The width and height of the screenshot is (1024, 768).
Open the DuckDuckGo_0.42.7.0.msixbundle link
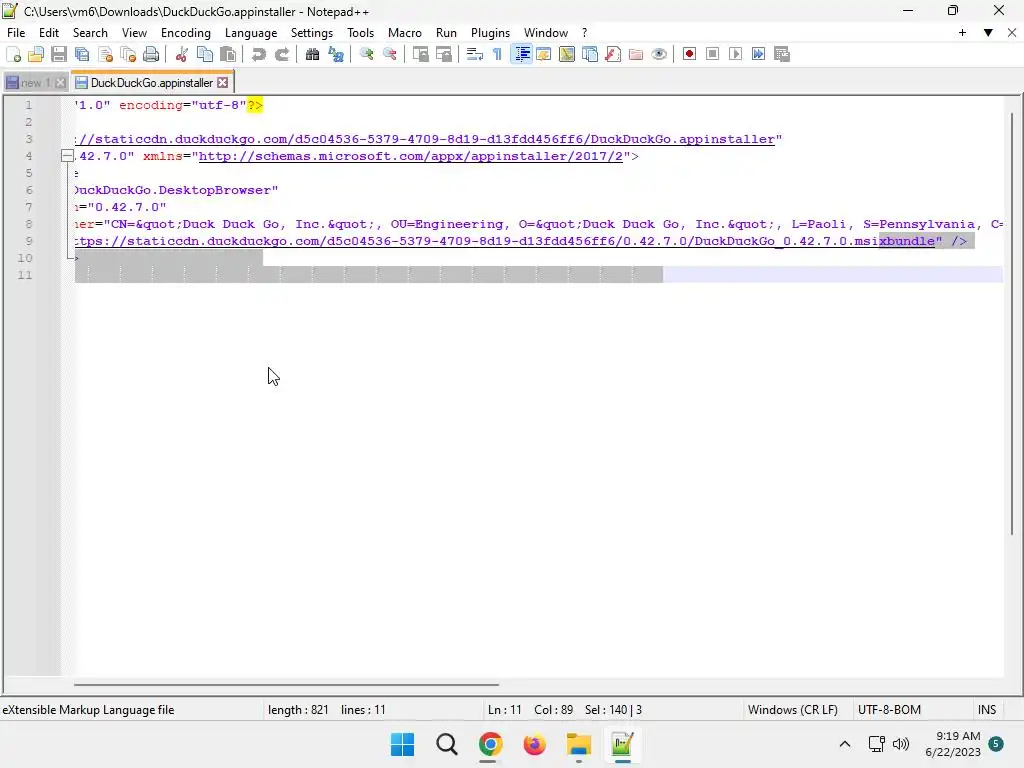tap(504, 241)
